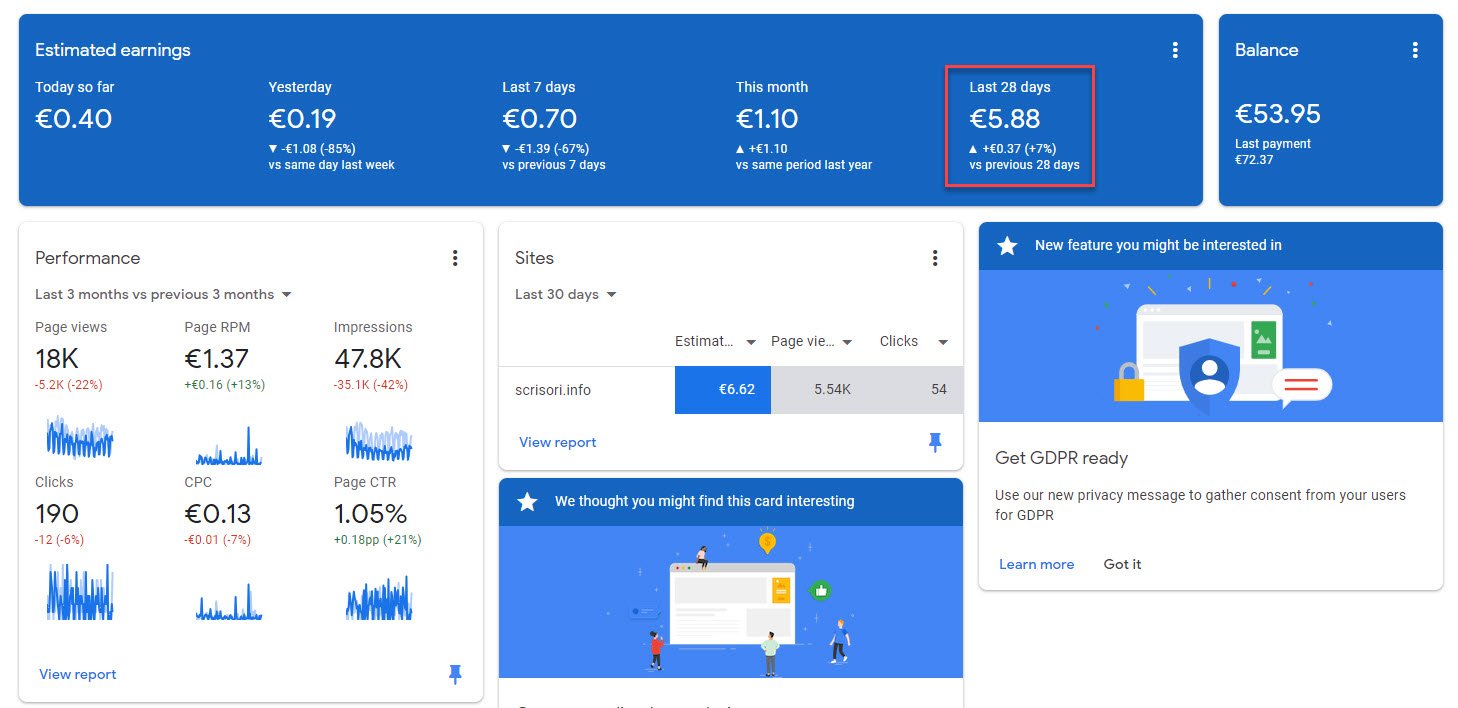Click the star on the interesting card banner

click(527, 502)
